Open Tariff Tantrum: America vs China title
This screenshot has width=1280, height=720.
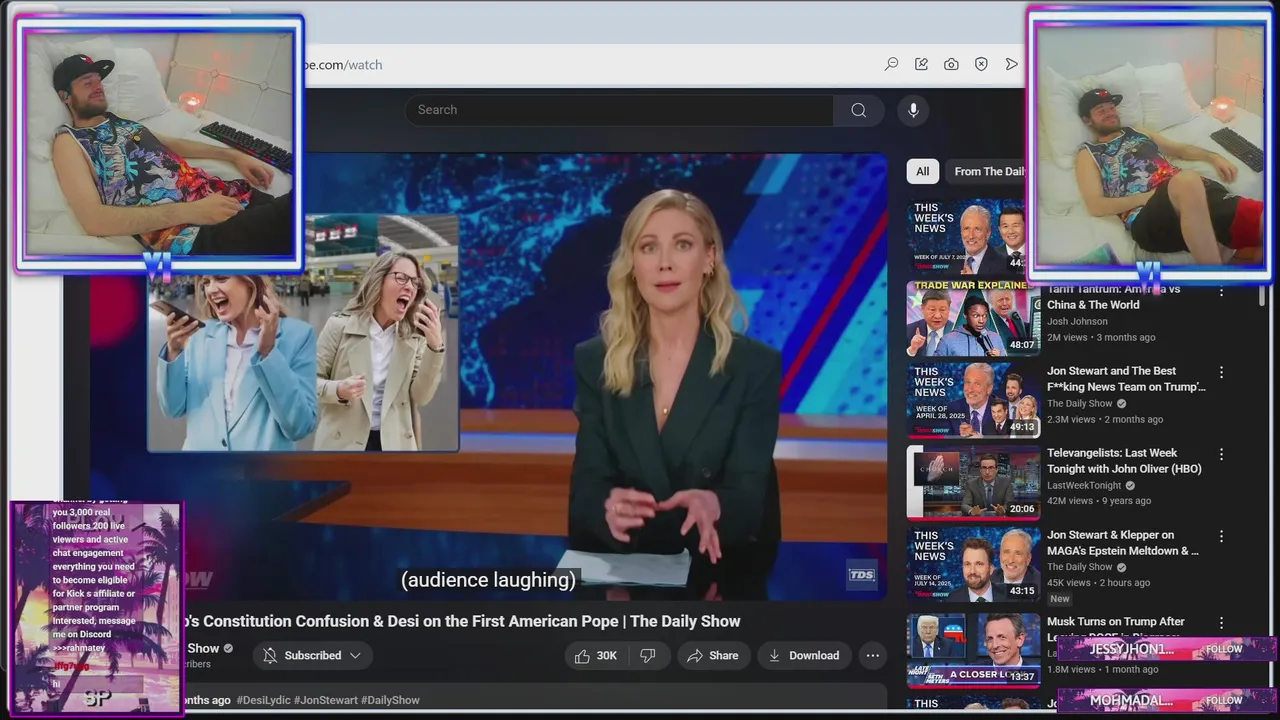tap(1113, 297)
